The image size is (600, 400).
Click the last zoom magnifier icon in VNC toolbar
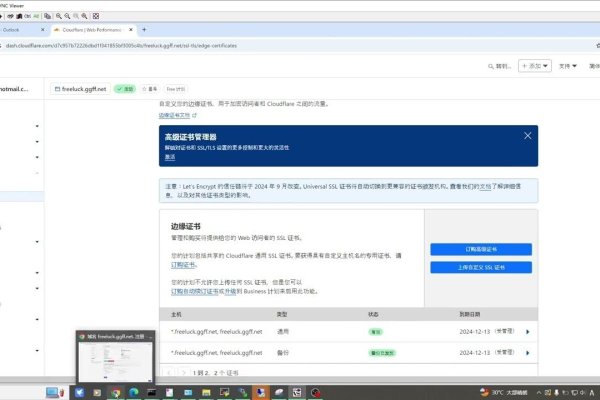[x=85, y=16]
